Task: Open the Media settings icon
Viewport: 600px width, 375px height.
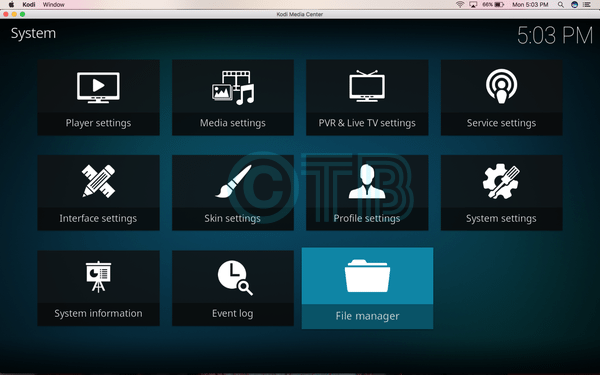Action: pyautogui.click(x=233, y=88)
